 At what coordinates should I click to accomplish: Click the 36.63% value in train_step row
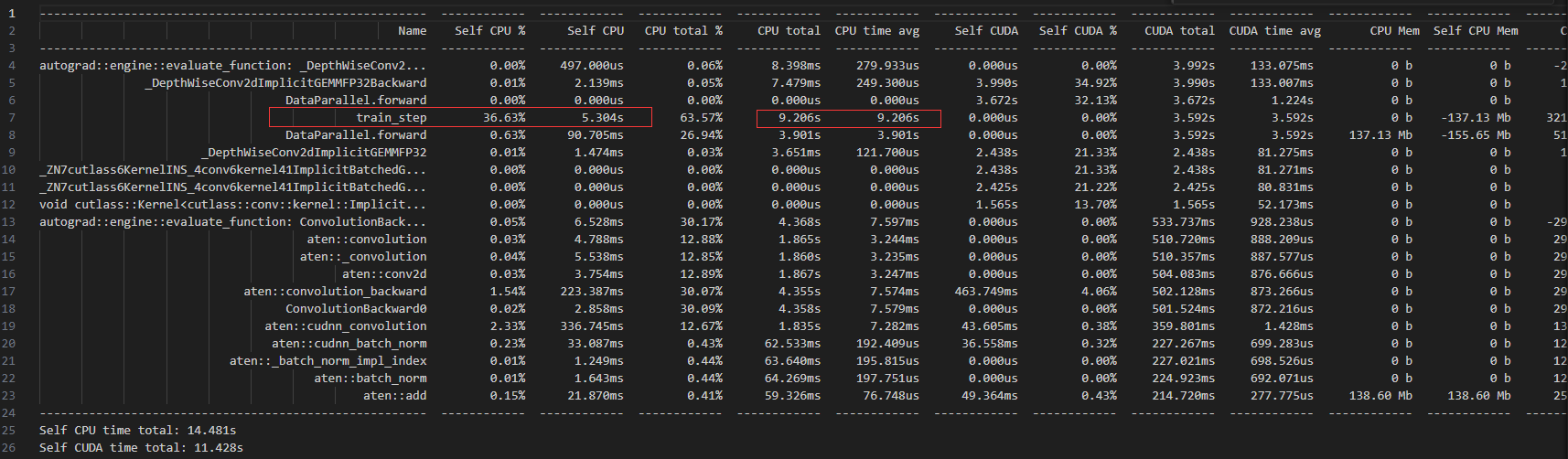click(x=504, y=117)
